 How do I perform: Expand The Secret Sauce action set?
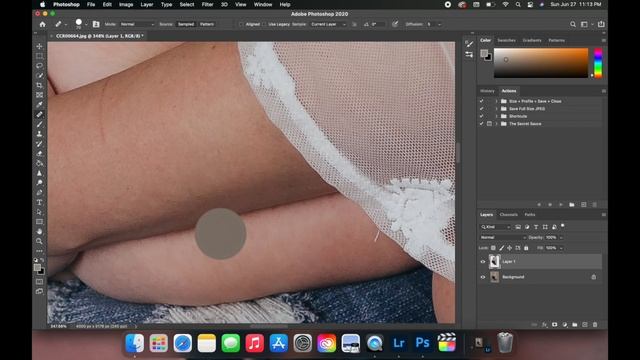(x=497, y=124)
